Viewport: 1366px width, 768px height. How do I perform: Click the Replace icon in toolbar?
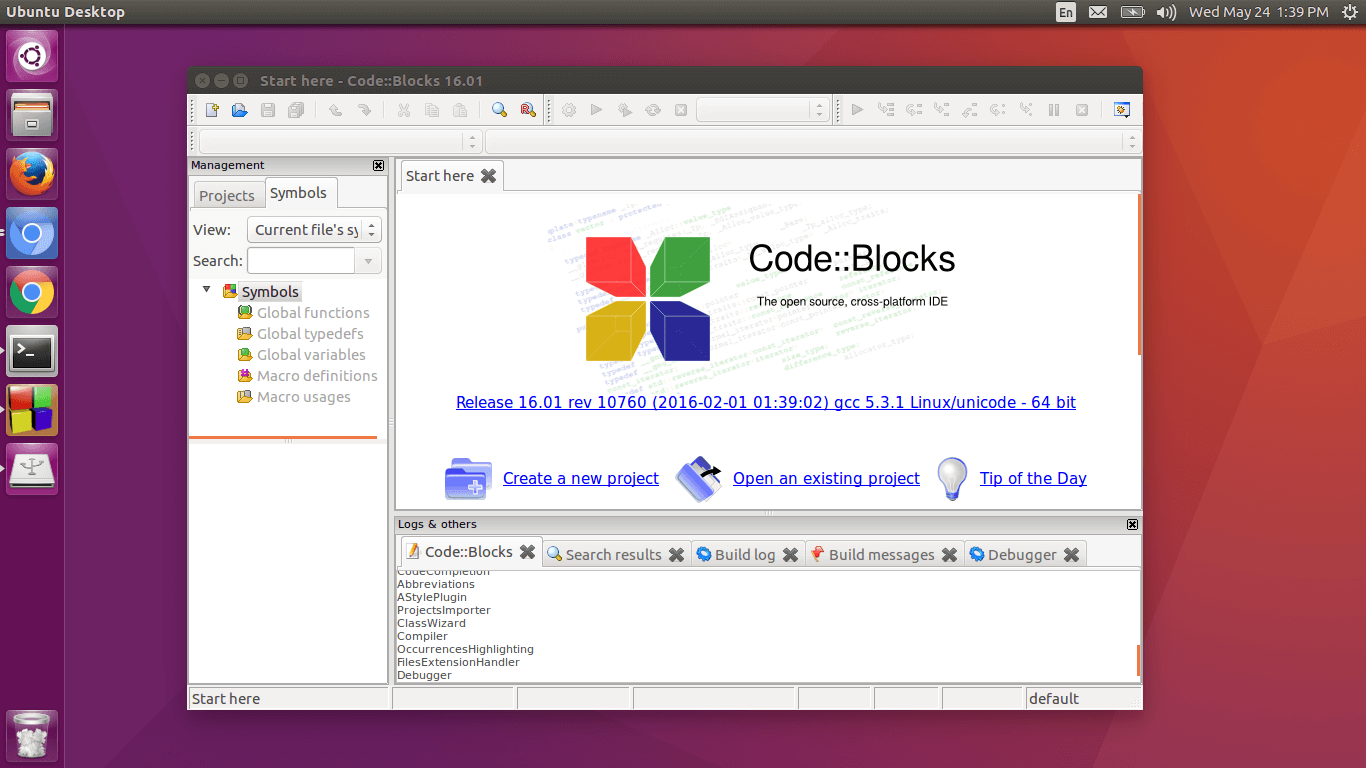528,110
